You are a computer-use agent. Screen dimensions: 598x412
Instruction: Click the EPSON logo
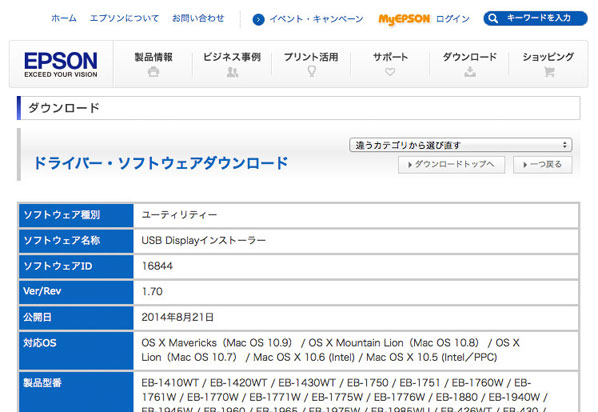[x=61, y=64]
